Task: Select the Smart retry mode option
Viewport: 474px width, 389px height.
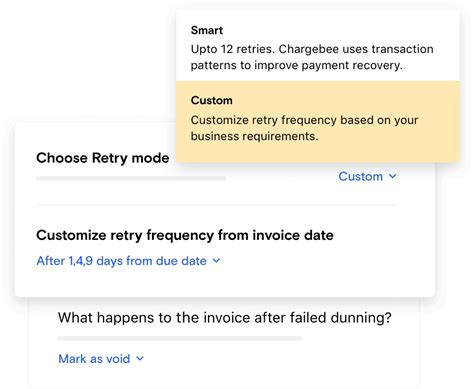Action: [x=318, y=45]
